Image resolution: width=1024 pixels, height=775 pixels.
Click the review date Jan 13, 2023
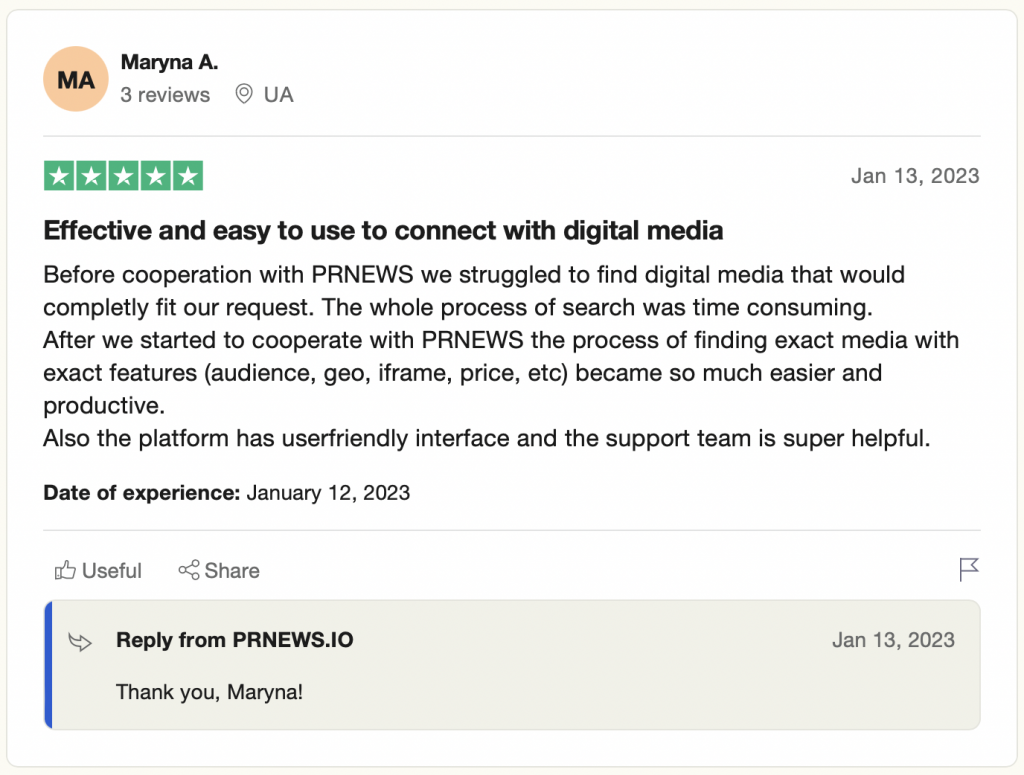915,176
